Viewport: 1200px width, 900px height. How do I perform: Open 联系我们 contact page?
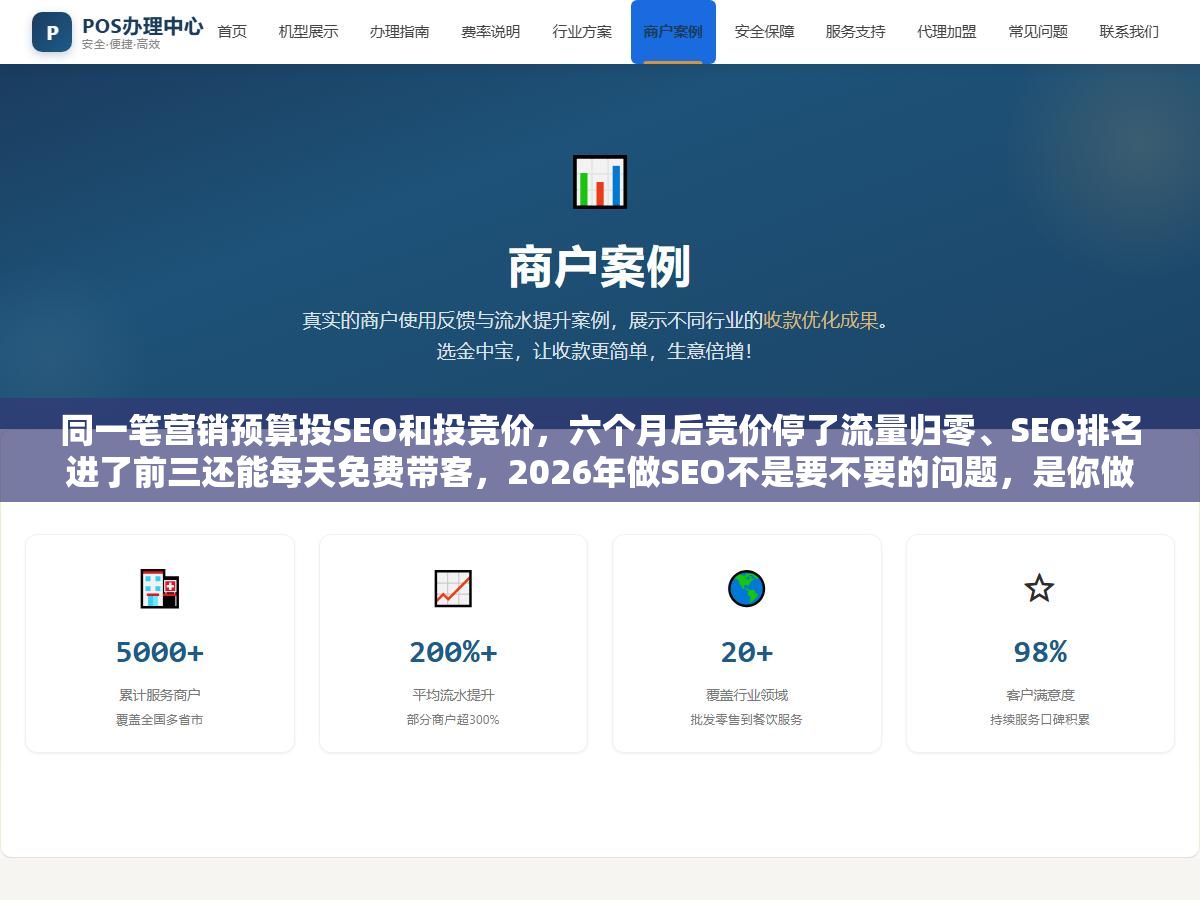(1129, 32)
